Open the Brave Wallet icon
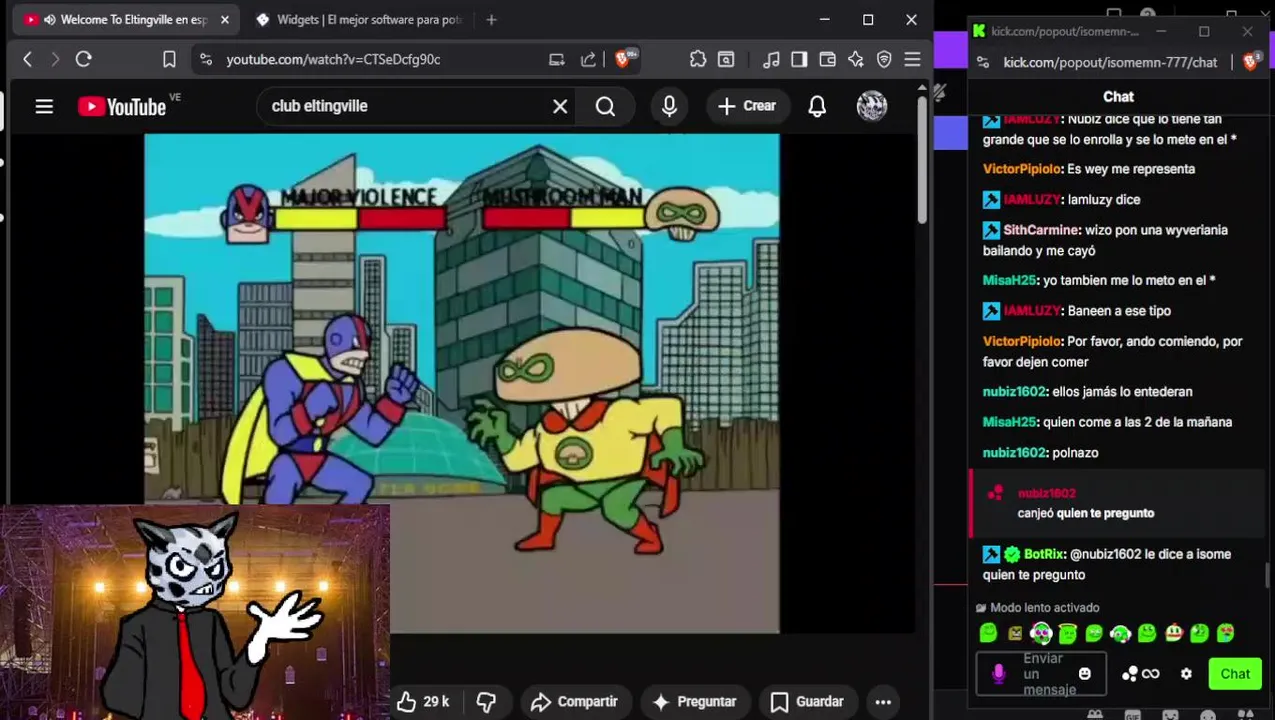The height and width of the screenshot is (720, 1275). pos(827,60)
